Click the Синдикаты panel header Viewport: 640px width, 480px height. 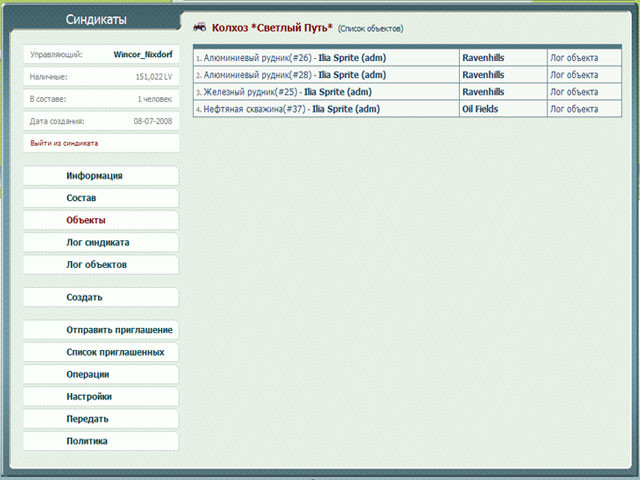96,19
